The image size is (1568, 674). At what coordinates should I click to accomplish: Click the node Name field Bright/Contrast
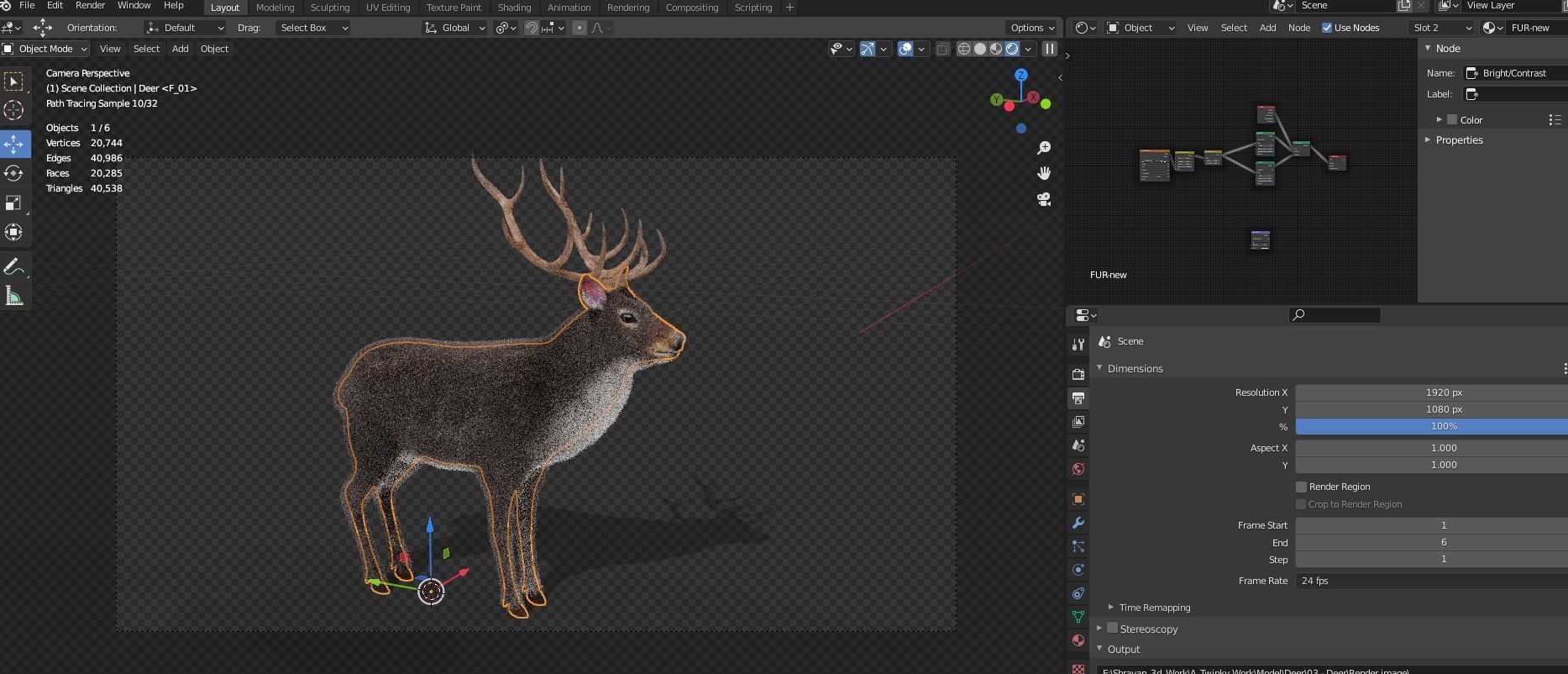1515,73
